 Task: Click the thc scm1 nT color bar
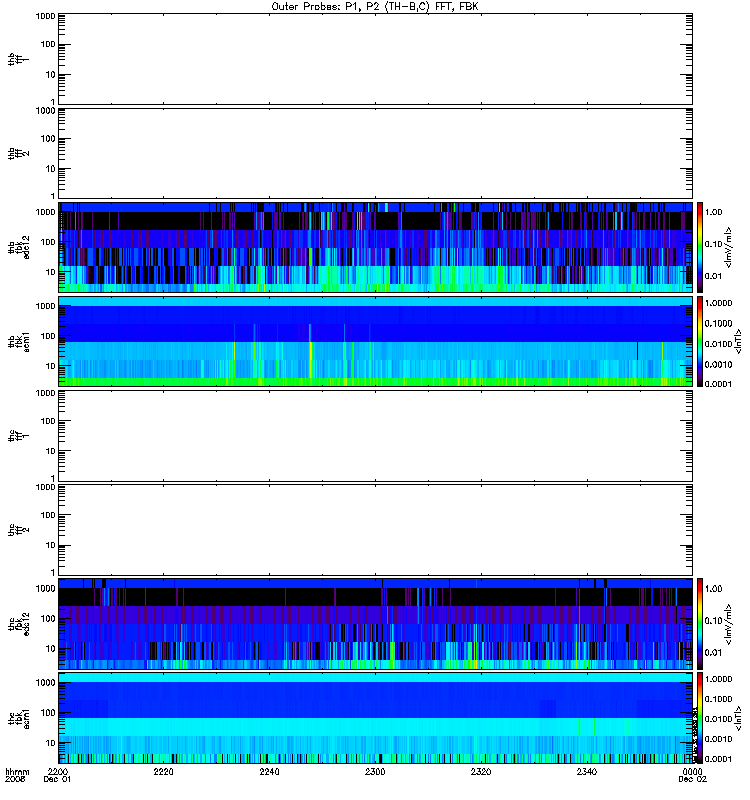[x=700, y=718]
